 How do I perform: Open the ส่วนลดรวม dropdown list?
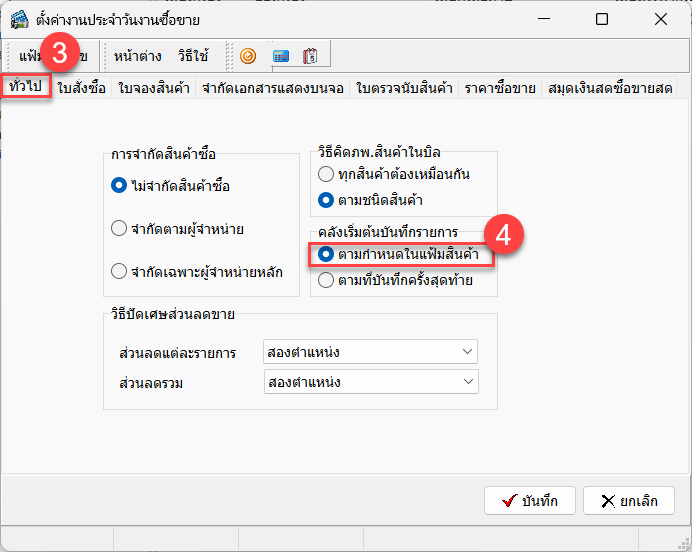pyautogui.click(x=467, y=382)
